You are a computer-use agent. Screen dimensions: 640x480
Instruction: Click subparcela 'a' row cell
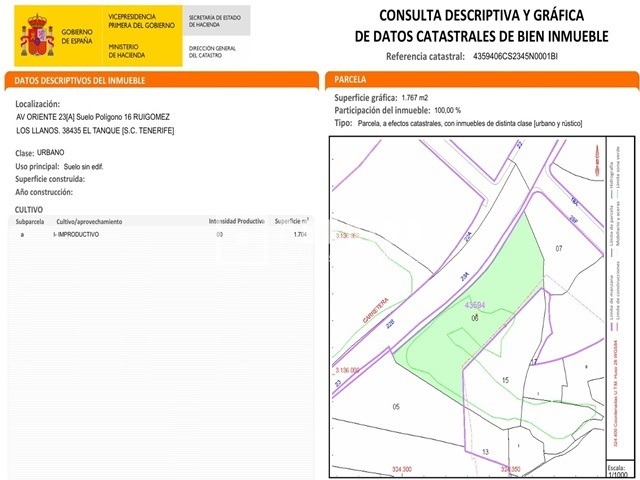coord(22,235)
